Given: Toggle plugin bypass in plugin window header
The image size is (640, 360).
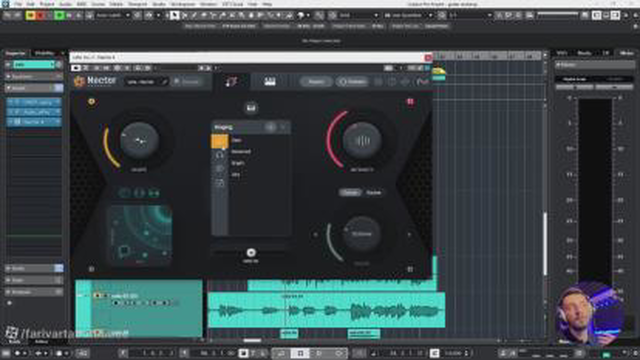Looking at the screenshot, I should coord(76,68).
